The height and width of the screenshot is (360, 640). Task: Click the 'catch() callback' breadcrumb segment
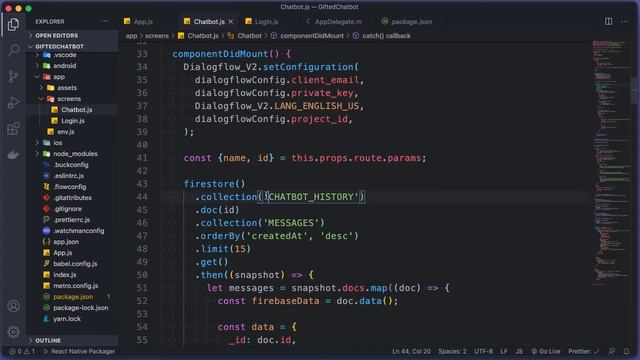pos(386,36)
